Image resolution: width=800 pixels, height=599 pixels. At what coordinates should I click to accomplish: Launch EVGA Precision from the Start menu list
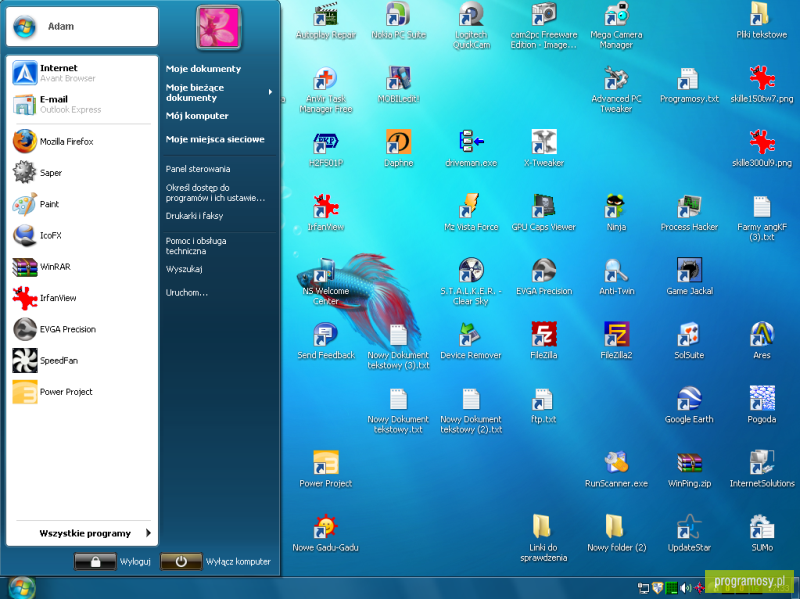82,329
